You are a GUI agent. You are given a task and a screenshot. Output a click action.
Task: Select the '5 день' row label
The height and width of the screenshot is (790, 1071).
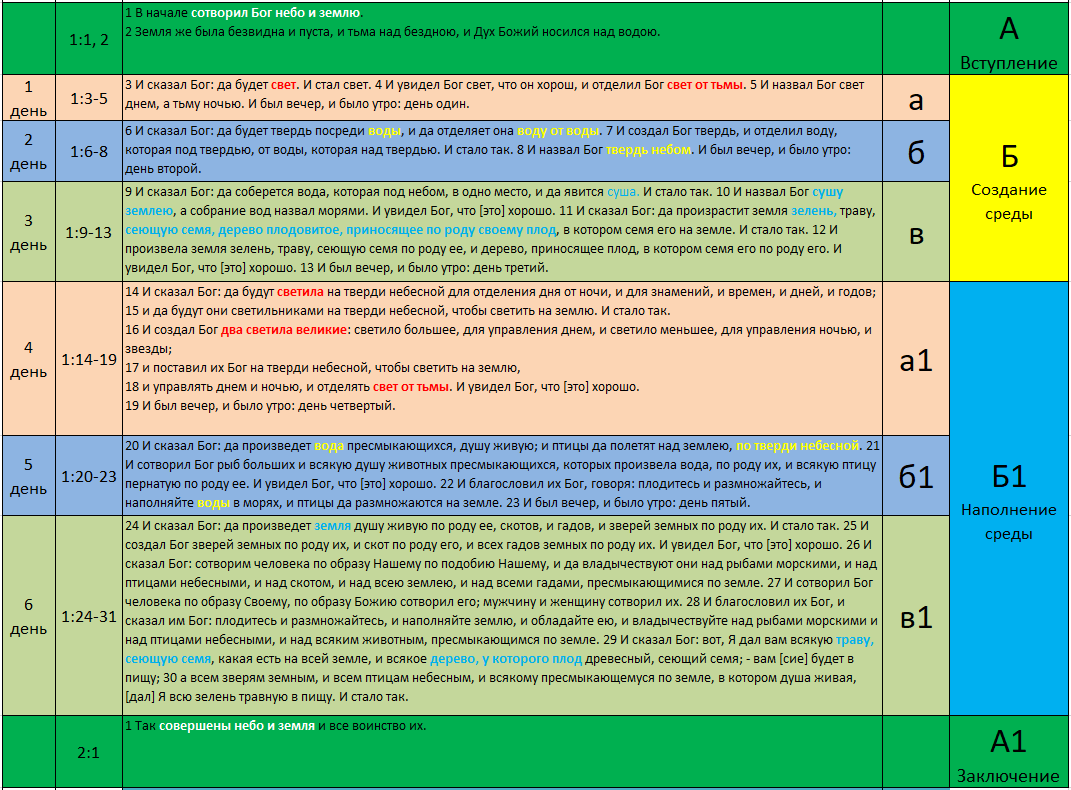(x=28, y=476)
